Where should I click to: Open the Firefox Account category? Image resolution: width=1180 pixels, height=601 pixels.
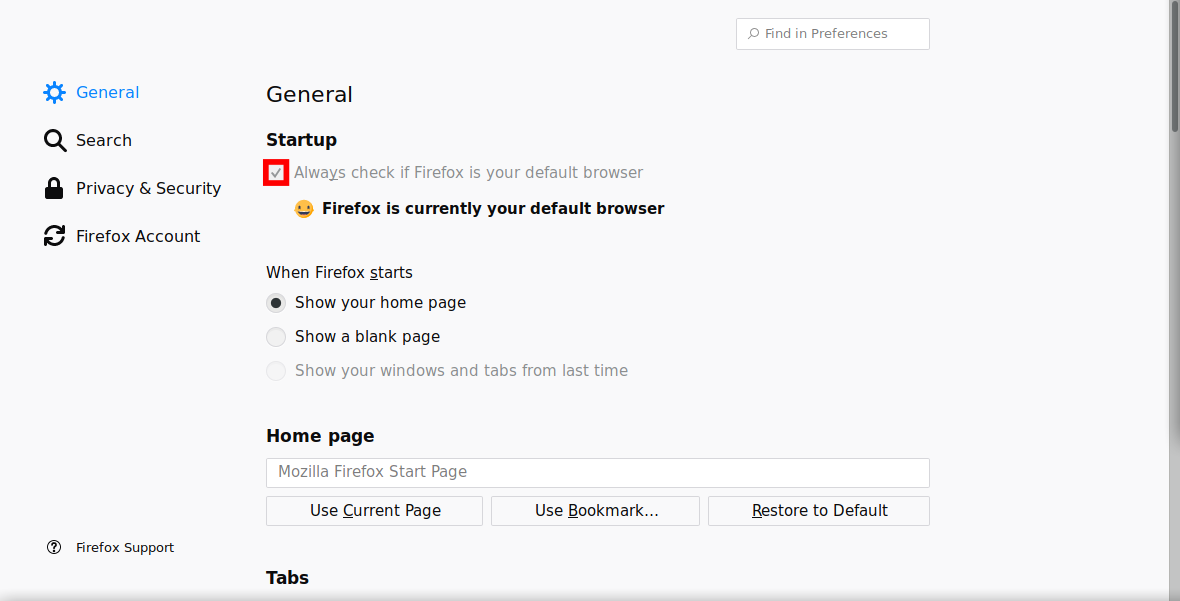pos(138,236)
